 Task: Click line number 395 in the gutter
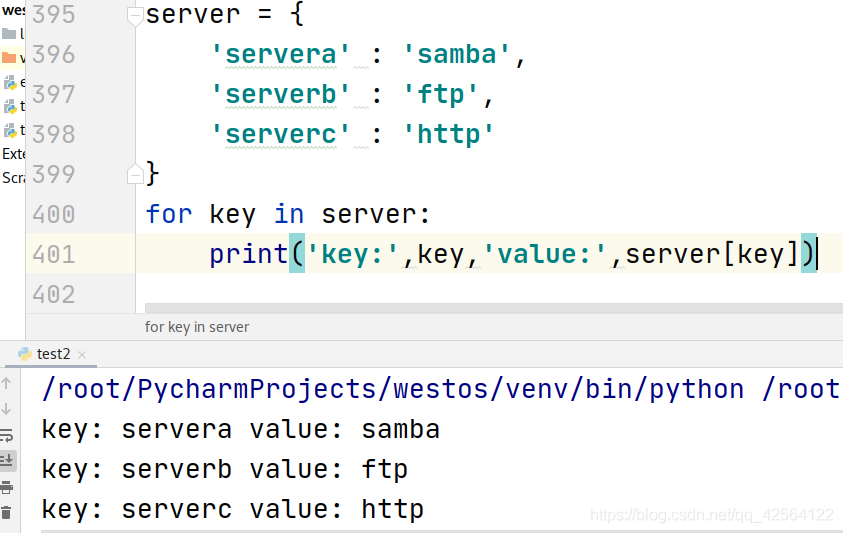click(x=53, y=15)
